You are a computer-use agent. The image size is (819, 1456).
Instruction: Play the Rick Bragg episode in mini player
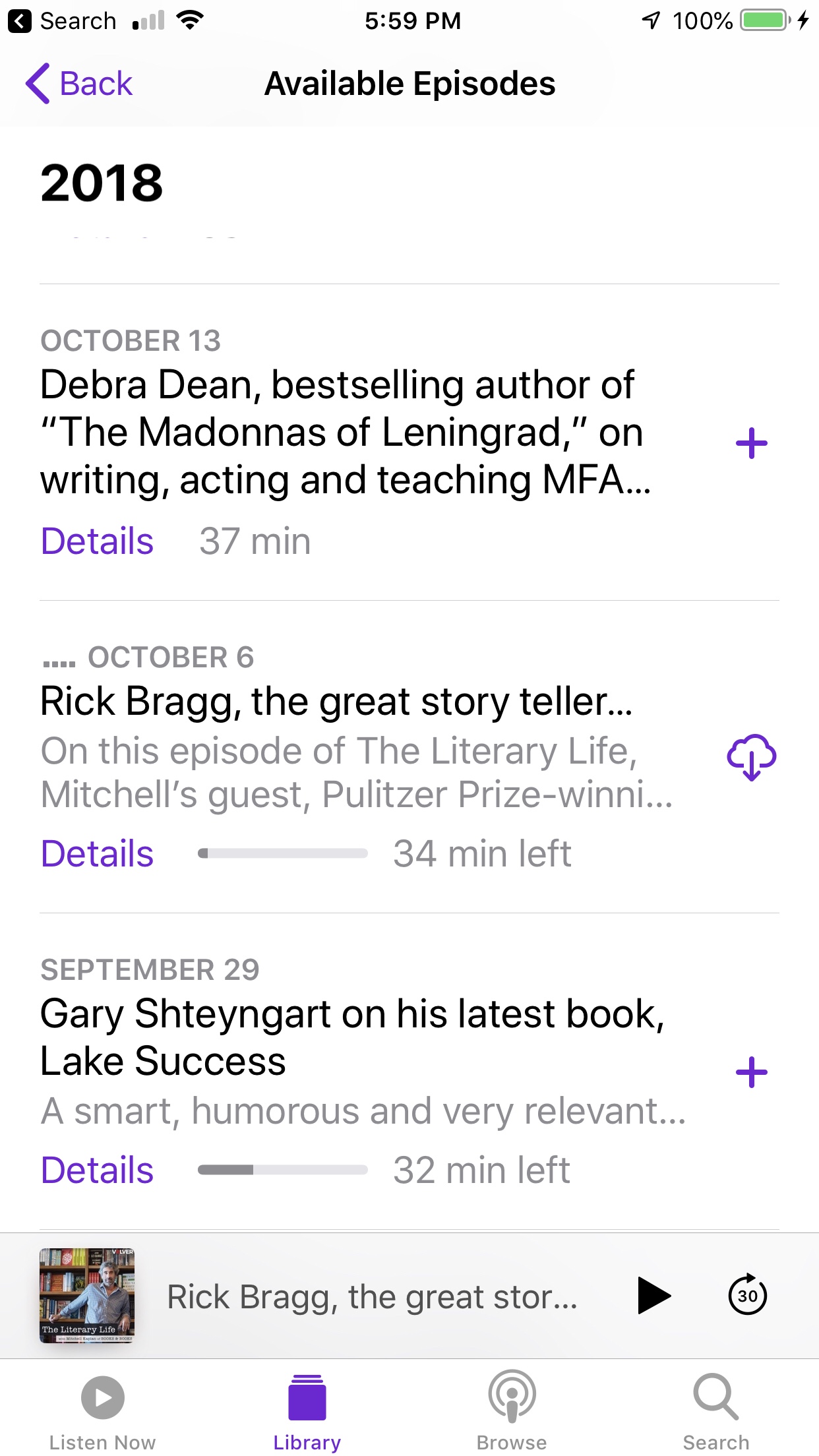click(653, 1296)
